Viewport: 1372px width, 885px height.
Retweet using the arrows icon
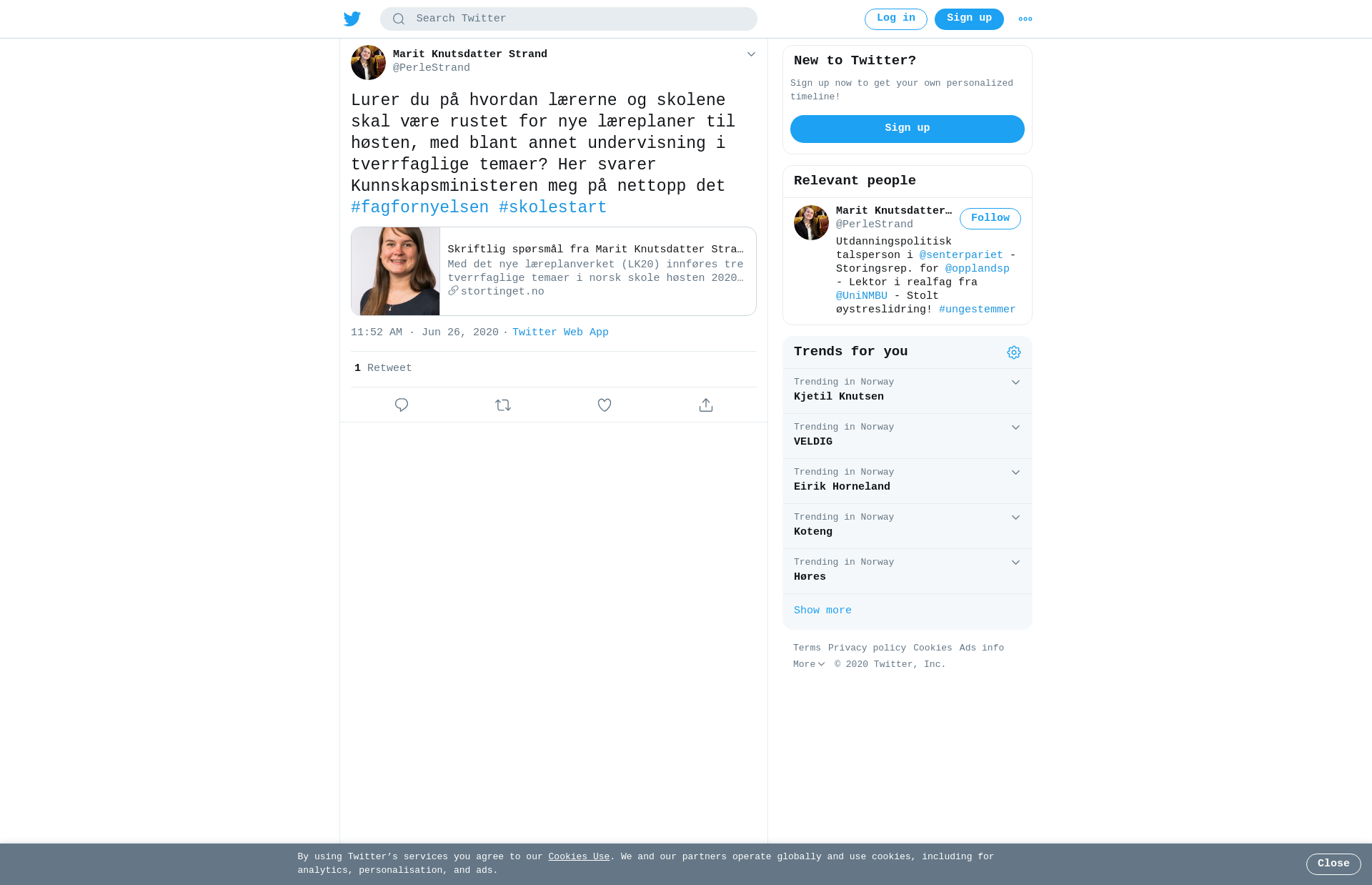(x=503, y=405)
